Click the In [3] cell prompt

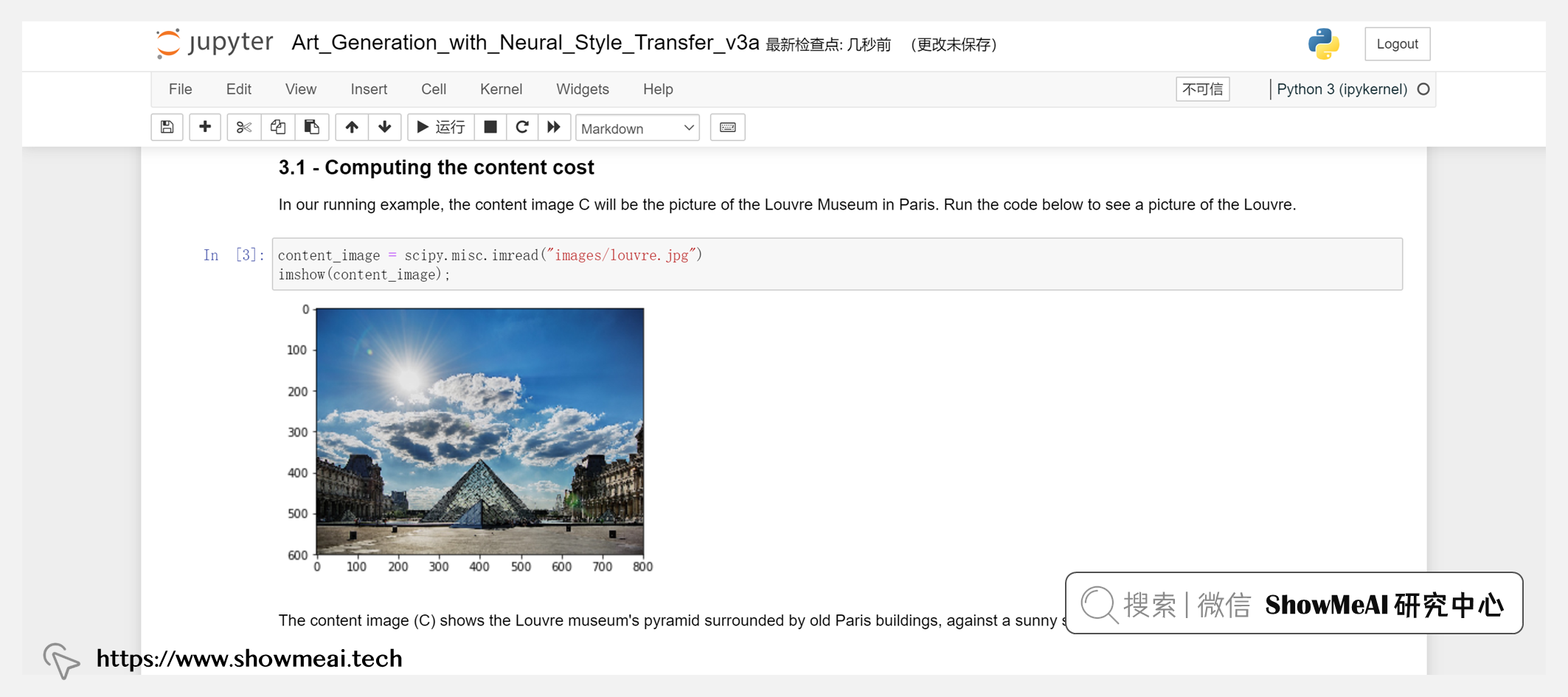[233, 255]
